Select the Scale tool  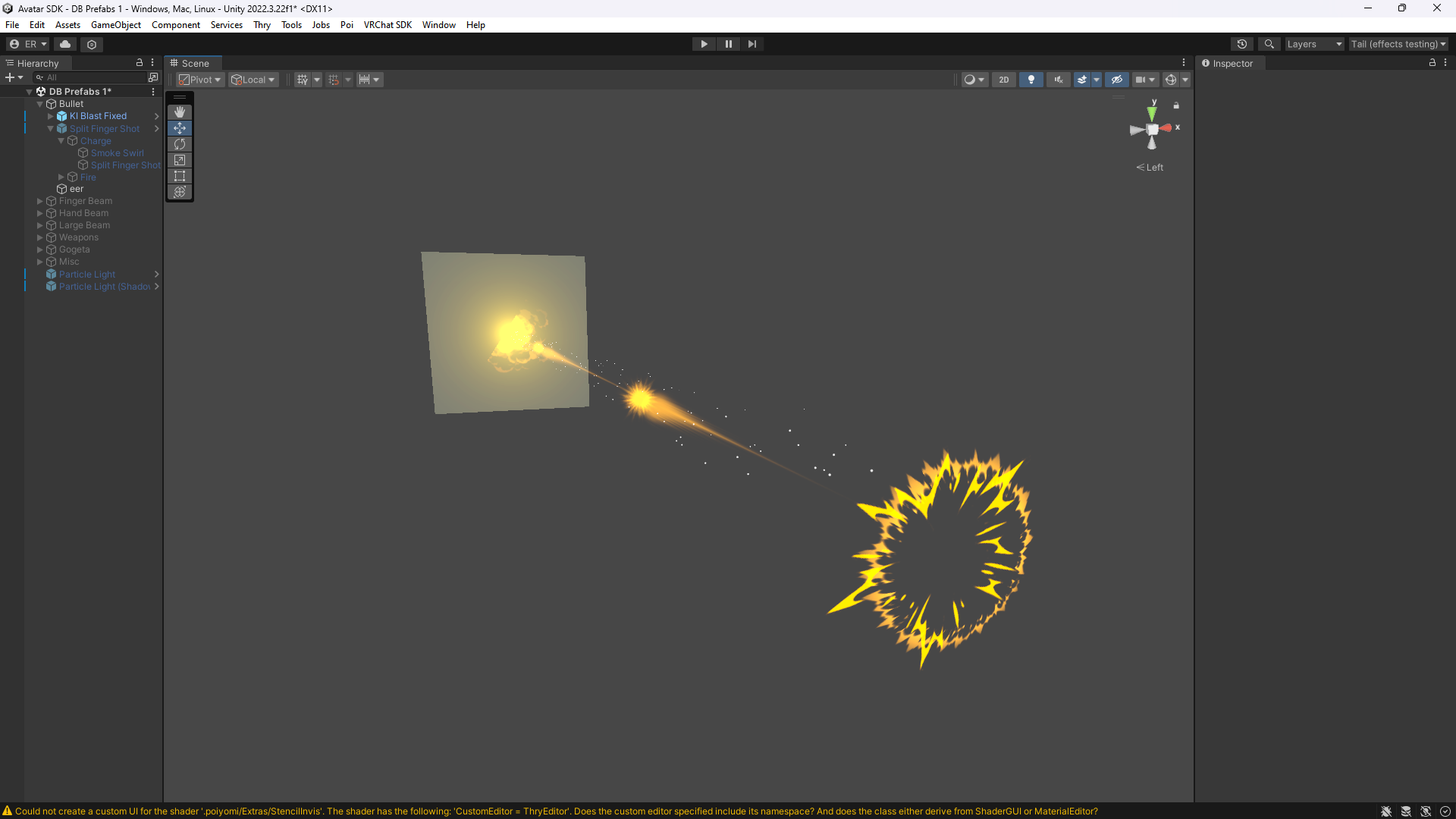tap(180, 160)
